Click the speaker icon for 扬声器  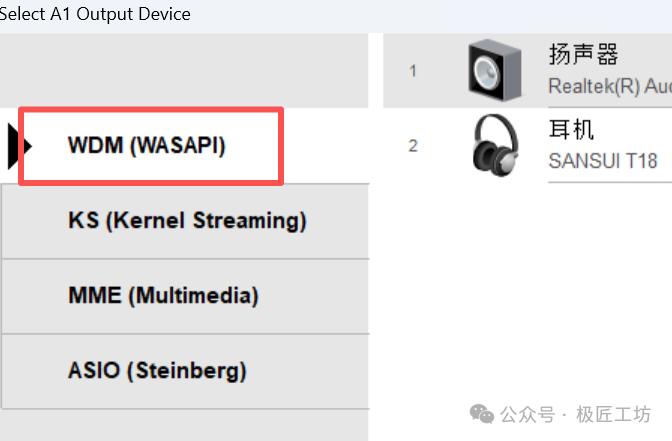(x=494, y=71)
